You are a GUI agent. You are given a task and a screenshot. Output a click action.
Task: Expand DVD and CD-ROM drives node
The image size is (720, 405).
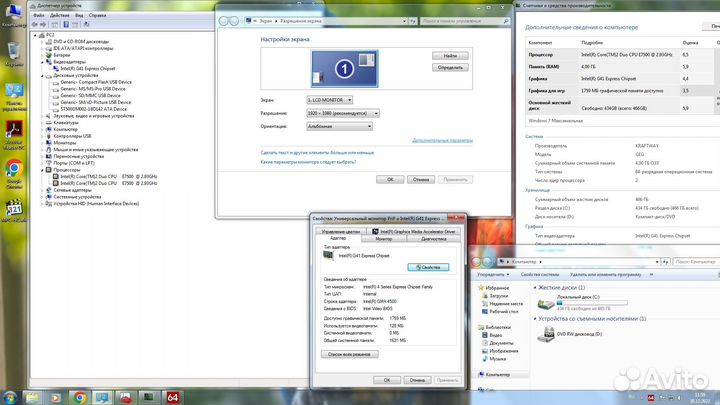(42, 42)
